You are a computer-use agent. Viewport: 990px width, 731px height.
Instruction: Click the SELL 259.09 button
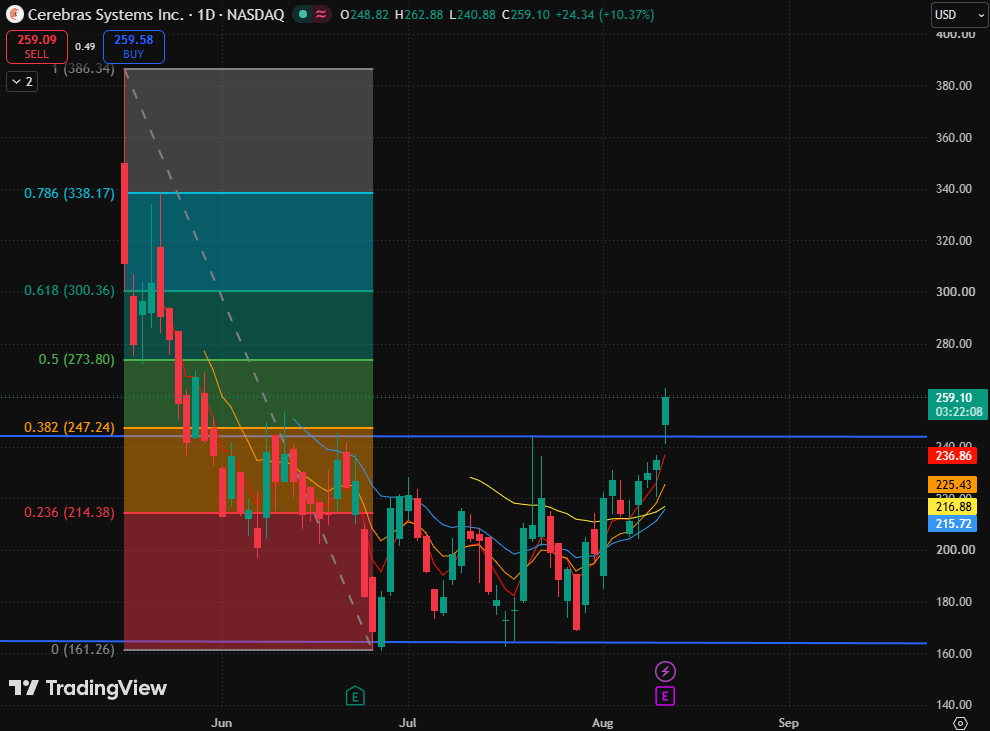point(37,47)
